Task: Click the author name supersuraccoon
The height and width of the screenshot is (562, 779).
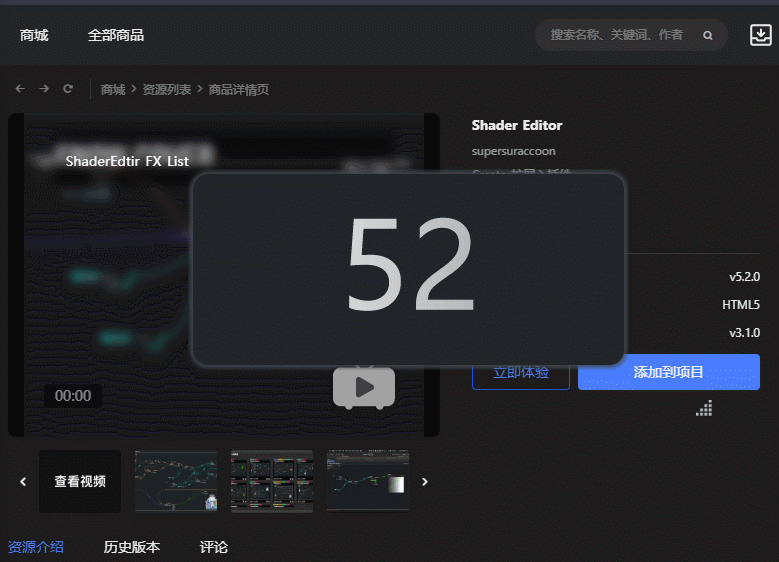Action: tap(514, 151)
